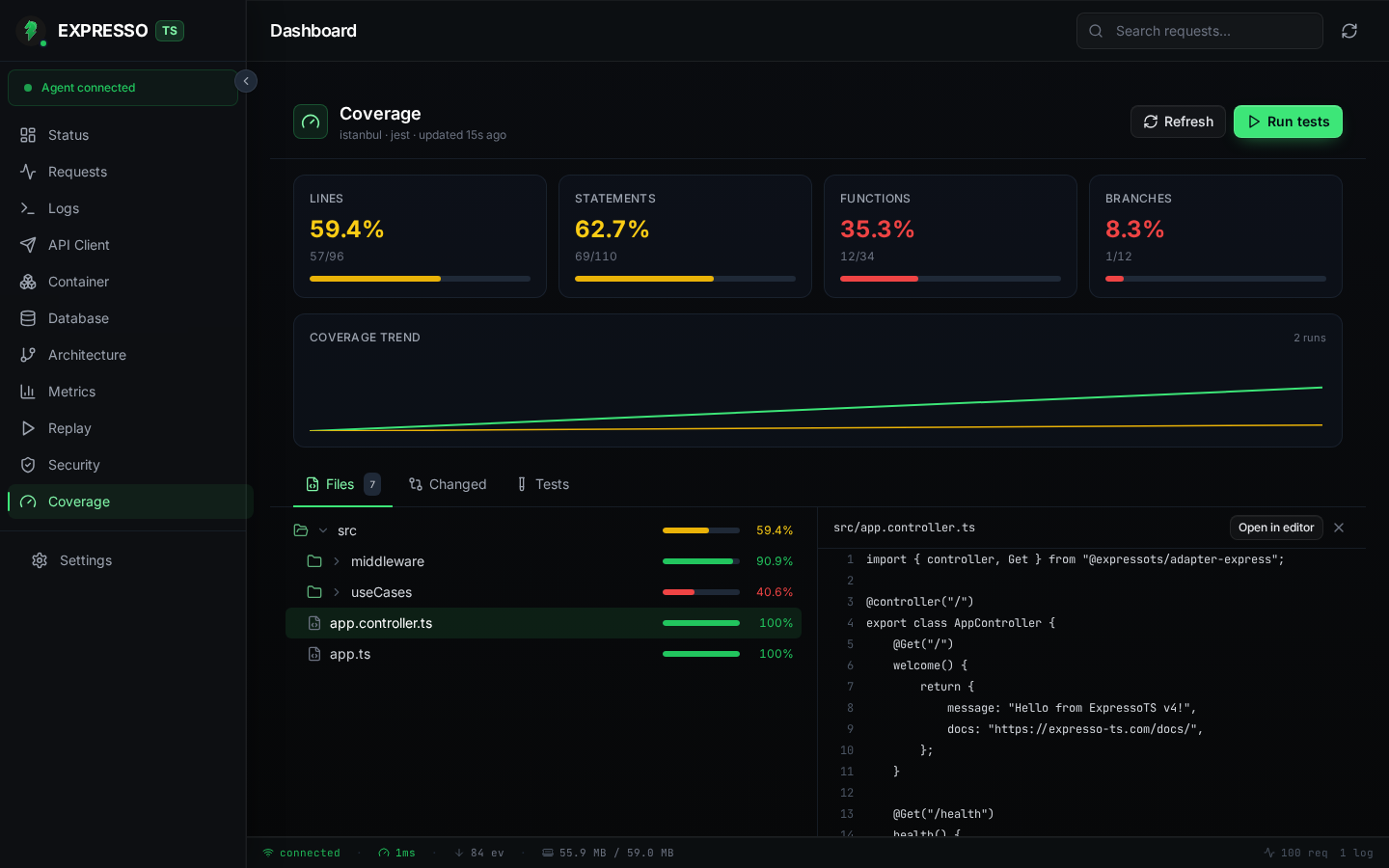Open the Logs page
The height and width of the screenshot is (868, 1389).
point(126,208)
